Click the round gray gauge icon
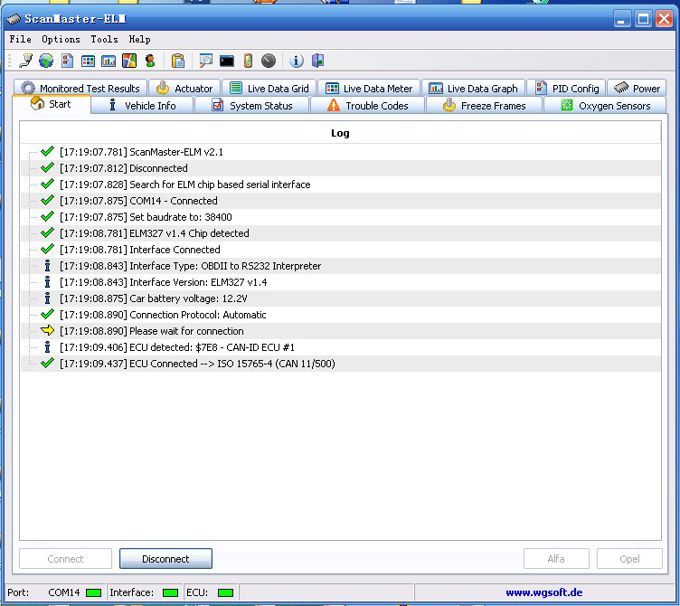This screenshot has height=606, width=680. (x=268, y=61)
